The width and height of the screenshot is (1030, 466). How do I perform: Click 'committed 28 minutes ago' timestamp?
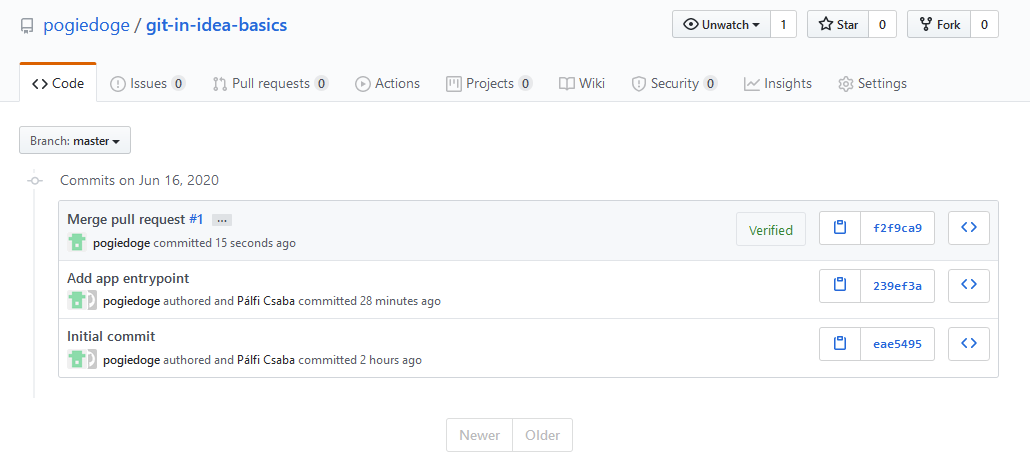(369, 302)
